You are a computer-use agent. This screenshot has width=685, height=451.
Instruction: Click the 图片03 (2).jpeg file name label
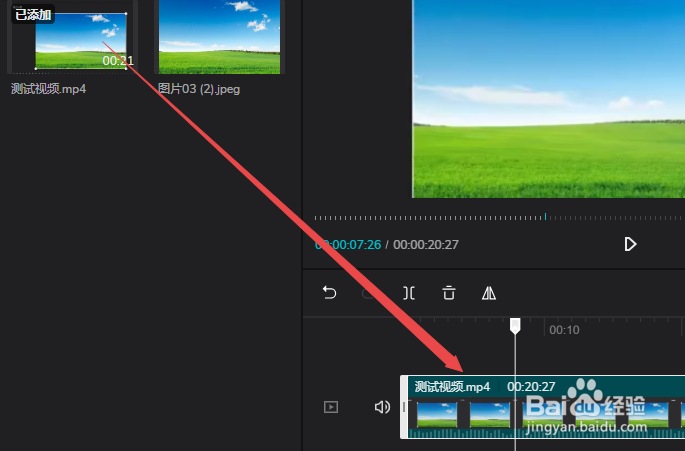click(x=199, y=89)
